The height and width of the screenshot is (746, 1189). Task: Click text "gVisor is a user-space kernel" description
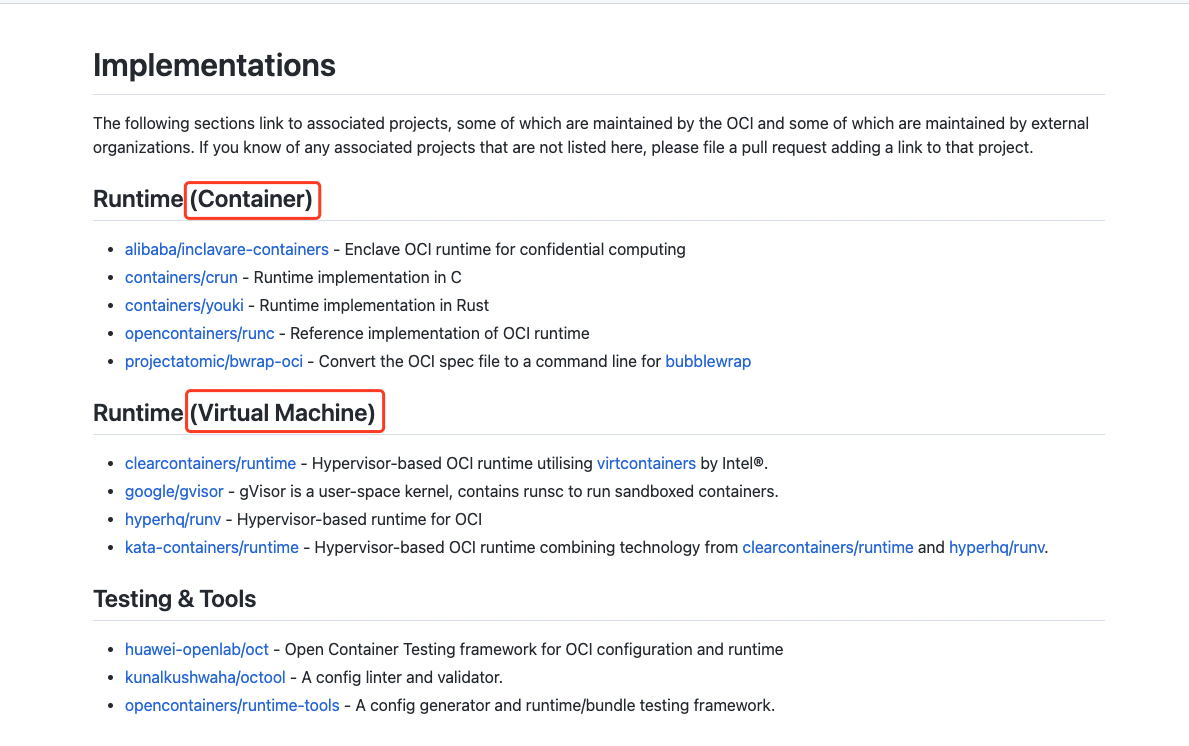tap(509, 491)
